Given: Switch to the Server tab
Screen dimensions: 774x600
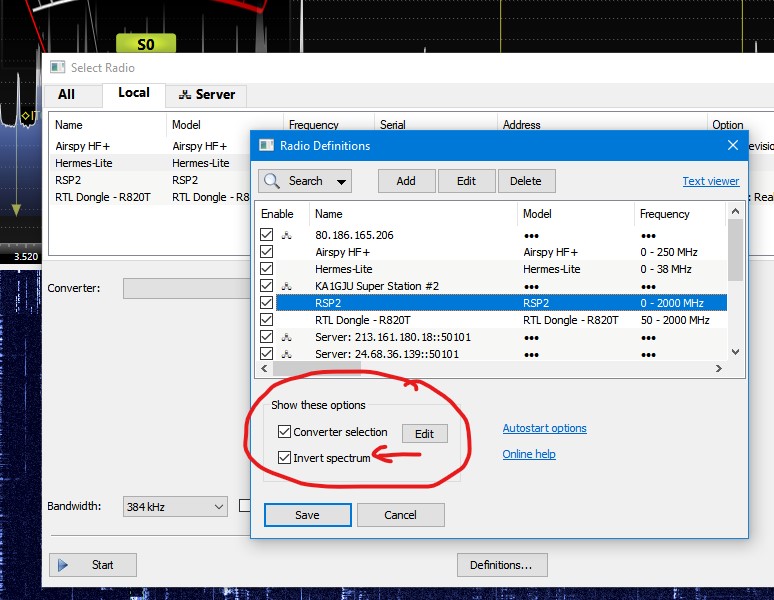Looking at the screenshot, I should [206, 95].
